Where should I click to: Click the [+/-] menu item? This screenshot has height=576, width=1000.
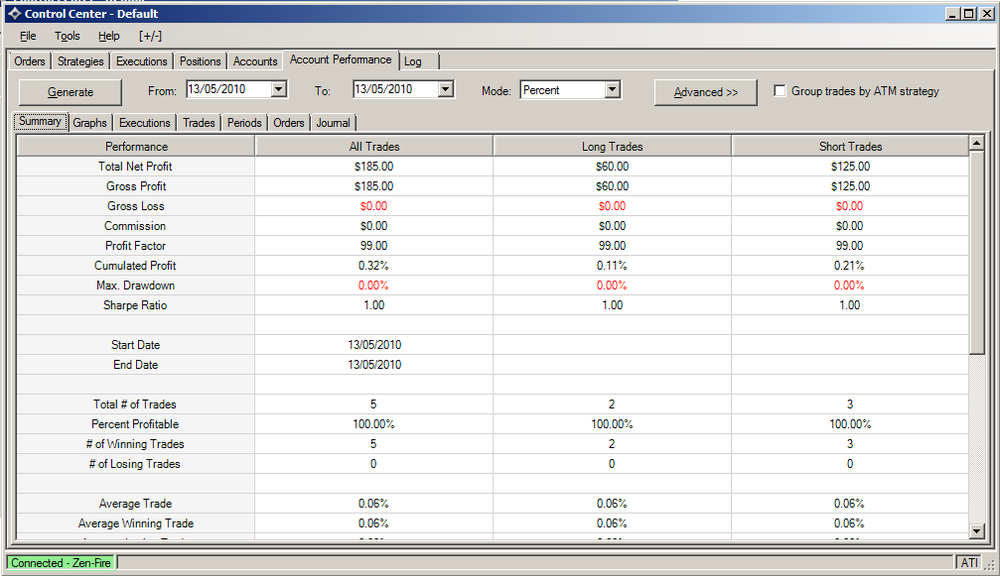point(151,36)
